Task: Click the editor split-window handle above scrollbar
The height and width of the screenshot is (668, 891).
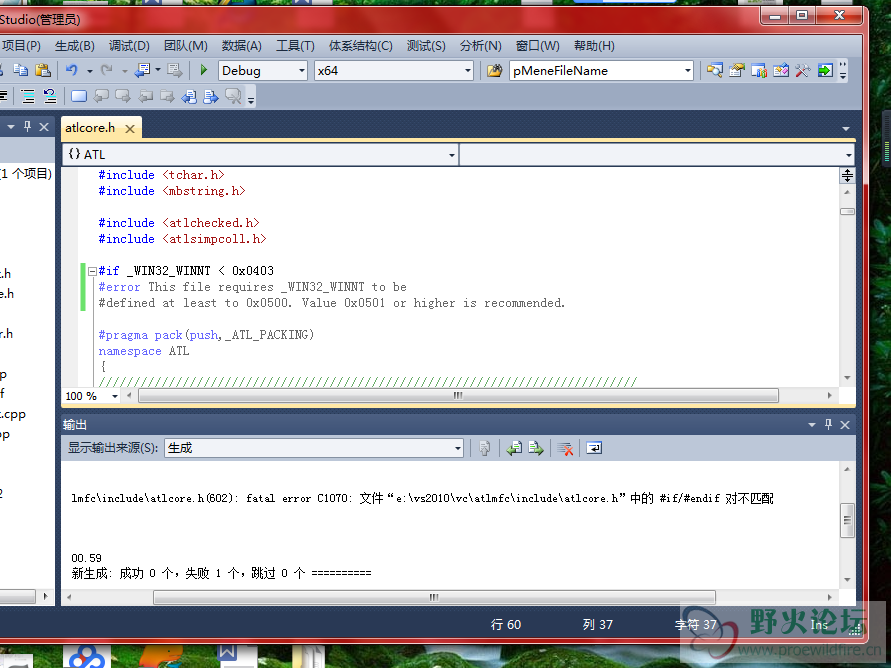Action: click(847, 176)
